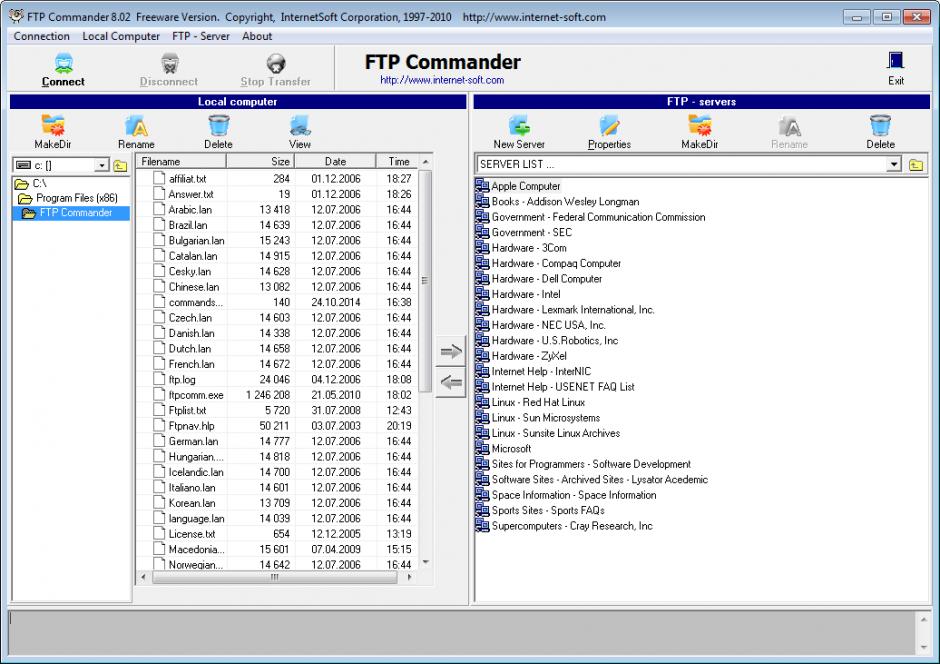Screen dimensions: 940x664
Task: Select Chinese.lan file
Action: point(194,287)
